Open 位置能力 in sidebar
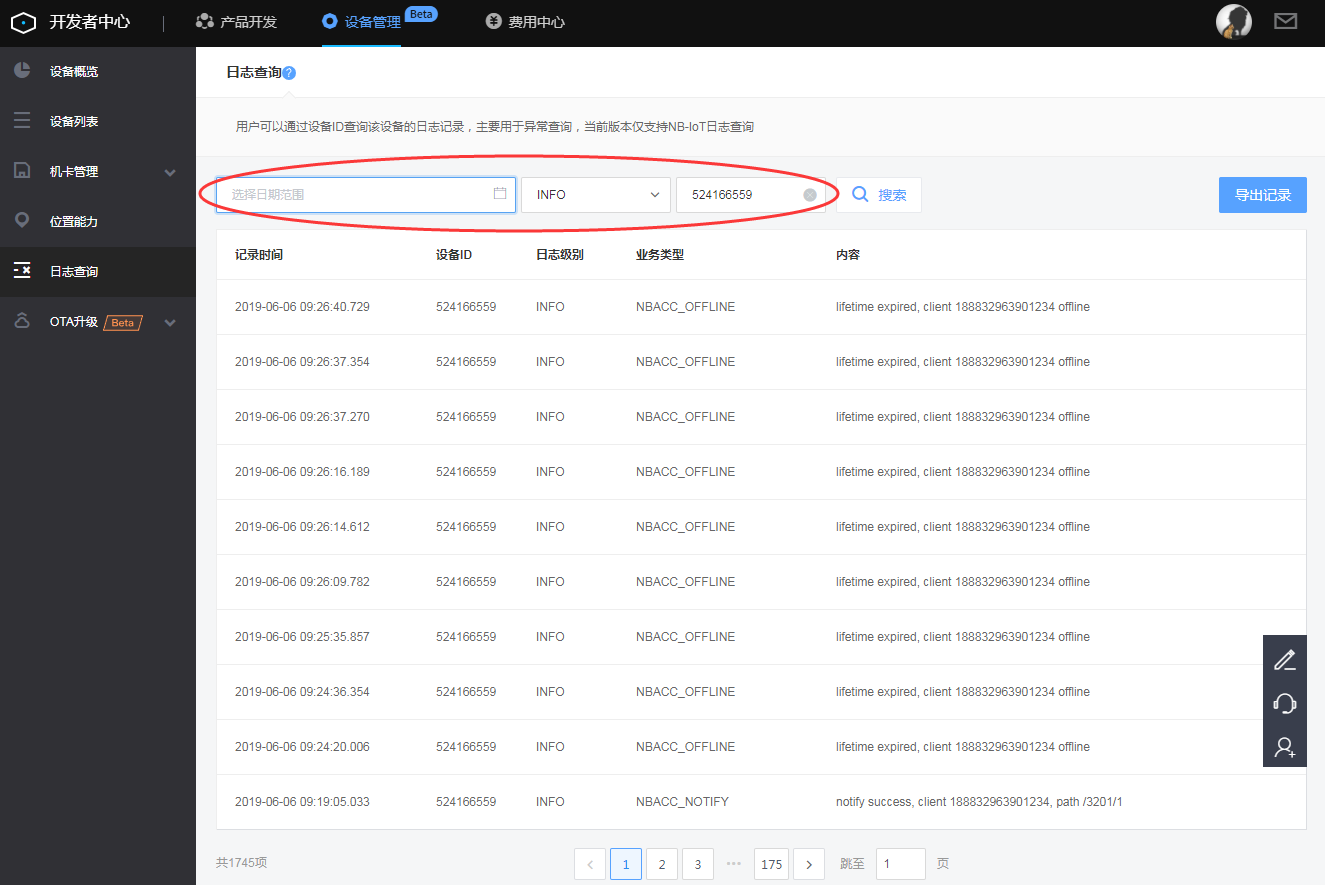Image resolution: width=1325 pixels, height=885 pixels. tap(98, 221)
